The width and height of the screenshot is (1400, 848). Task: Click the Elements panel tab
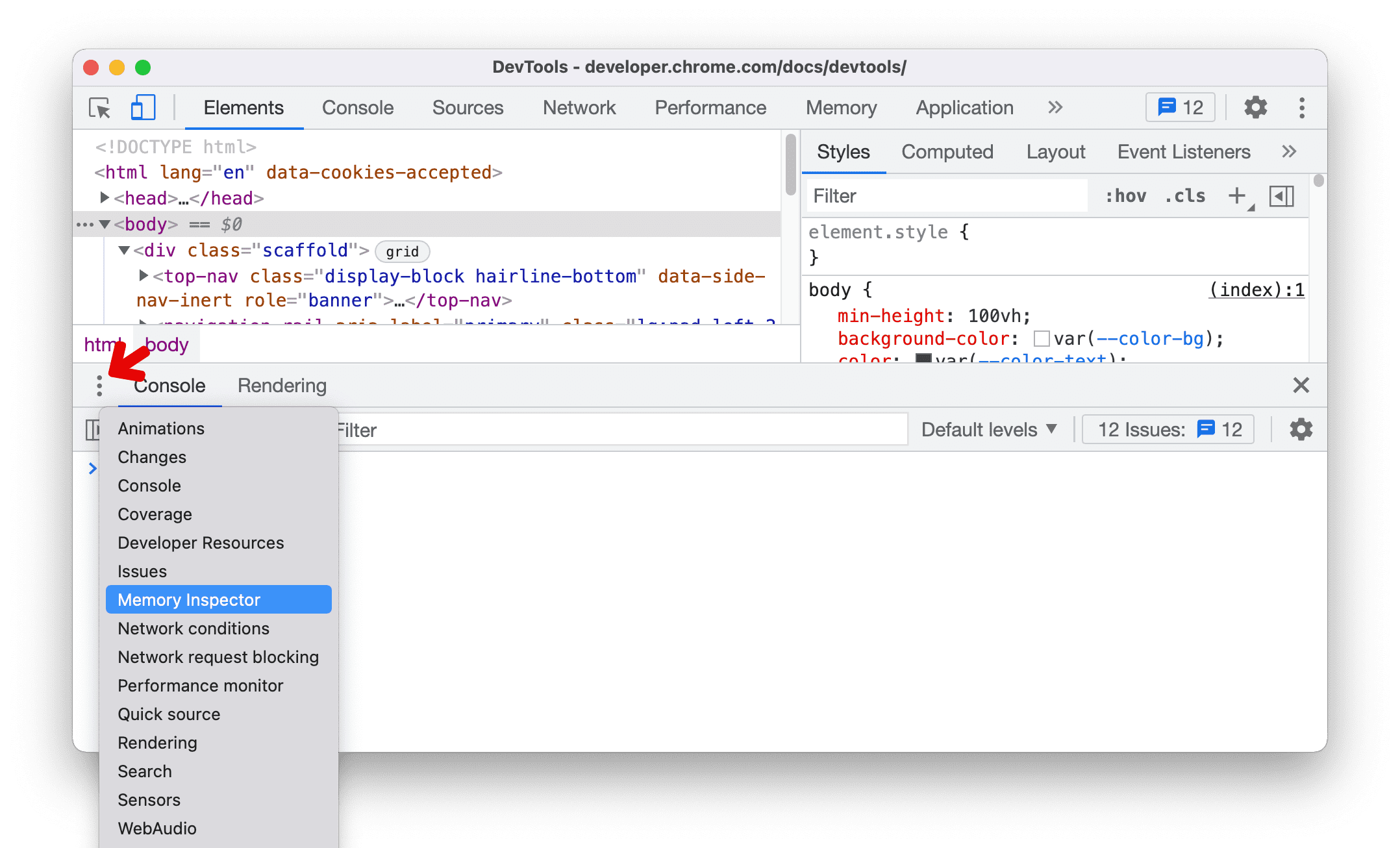click(x=244, y=108)
